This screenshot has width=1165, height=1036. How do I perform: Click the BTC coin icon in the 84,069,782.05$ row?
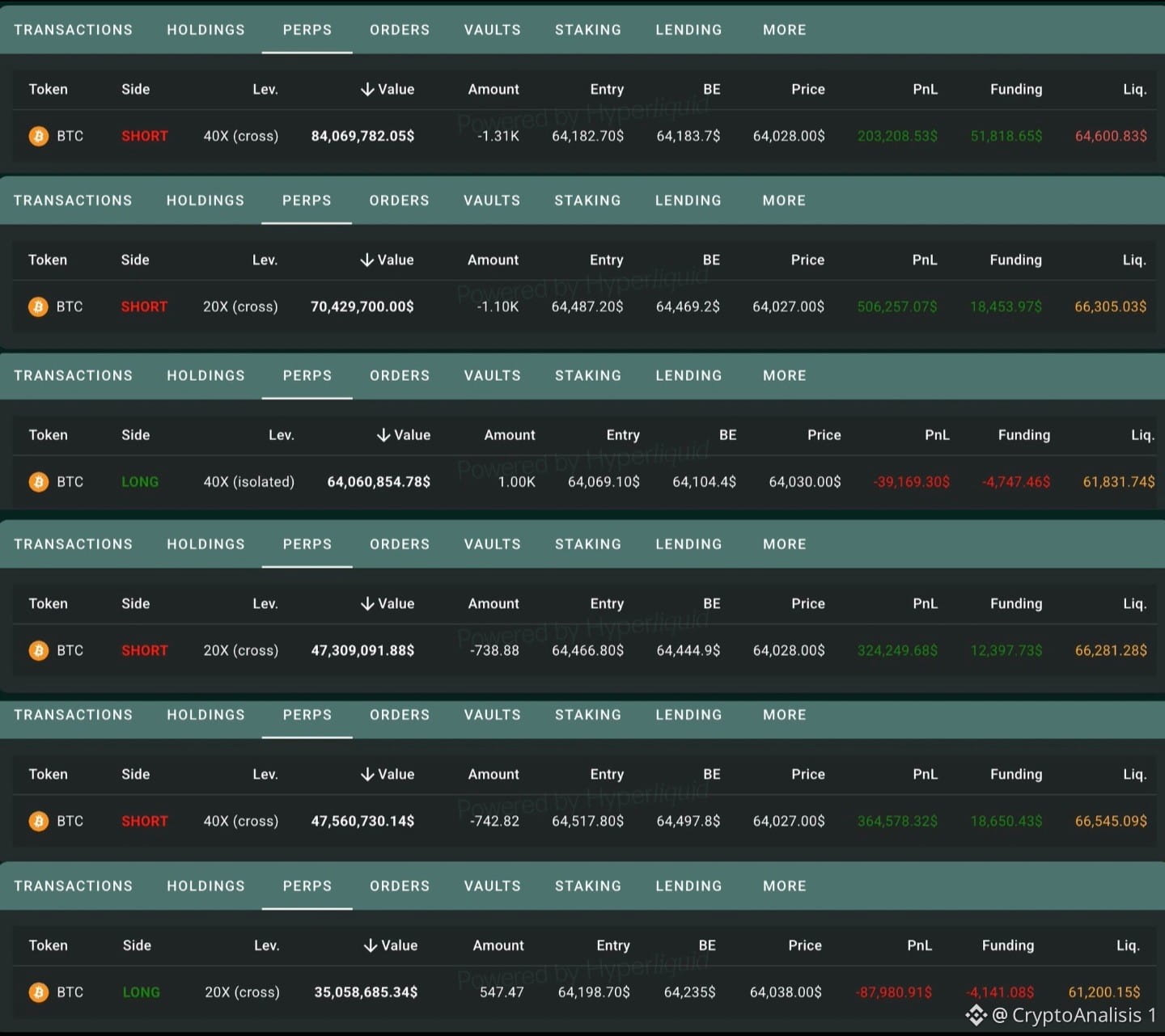38,136
